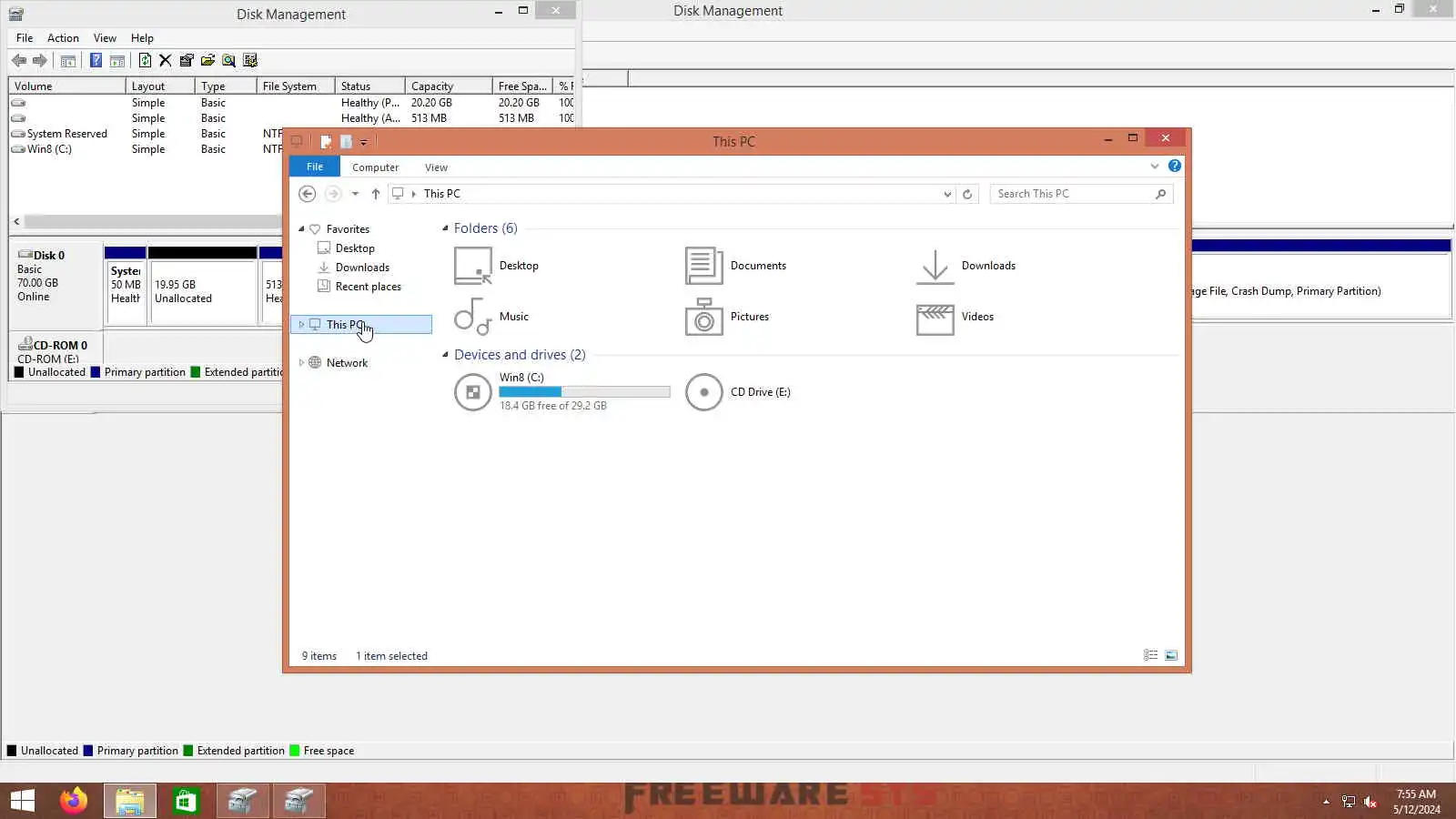The width and height of the screenshot is (1456, 819).
Task: Open the Desktop folder icon in This PC
Action: coord(473,266)
